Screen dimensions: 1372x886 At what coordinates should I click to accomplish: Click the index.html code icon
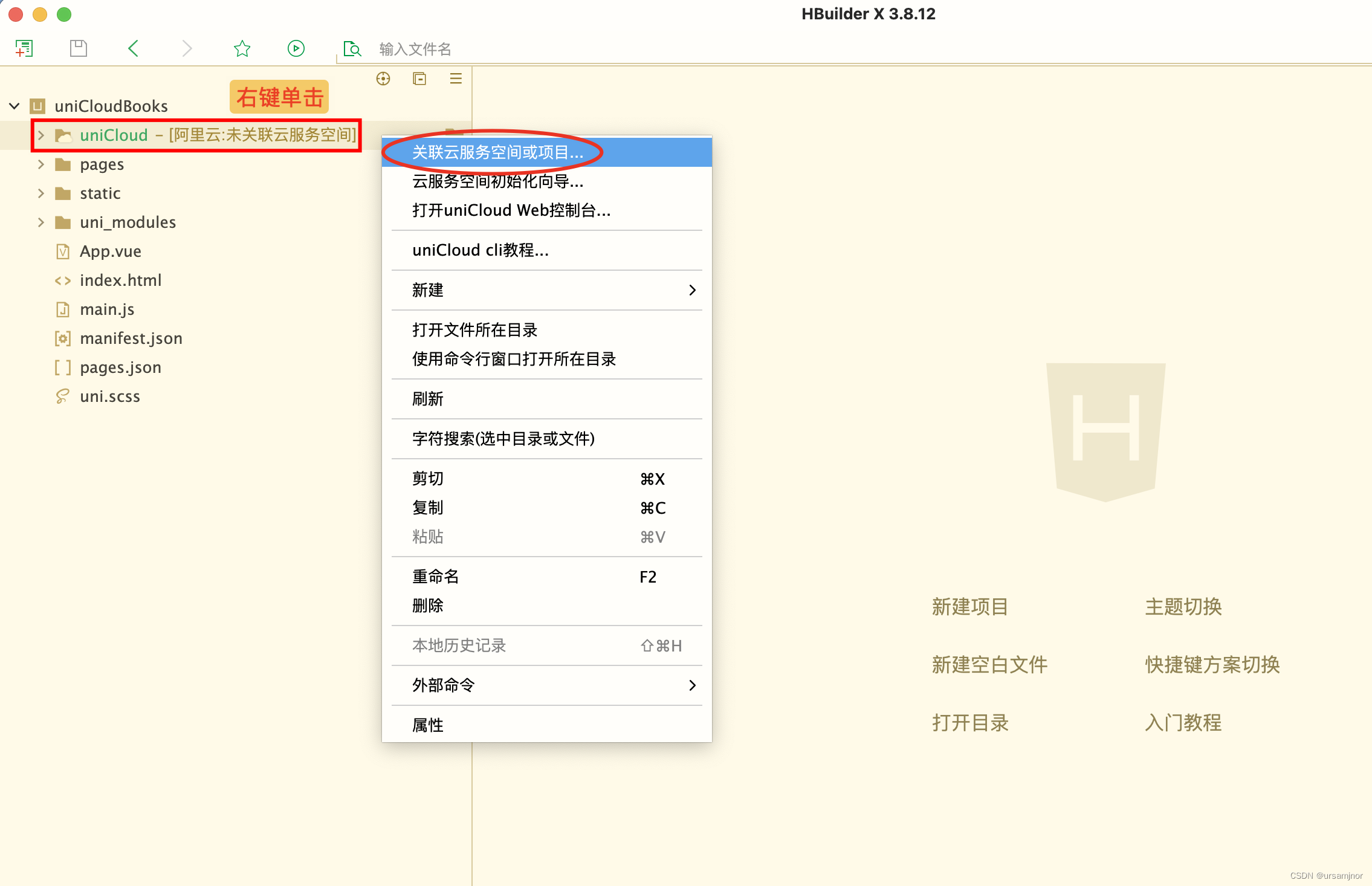[x=63, y=280]
